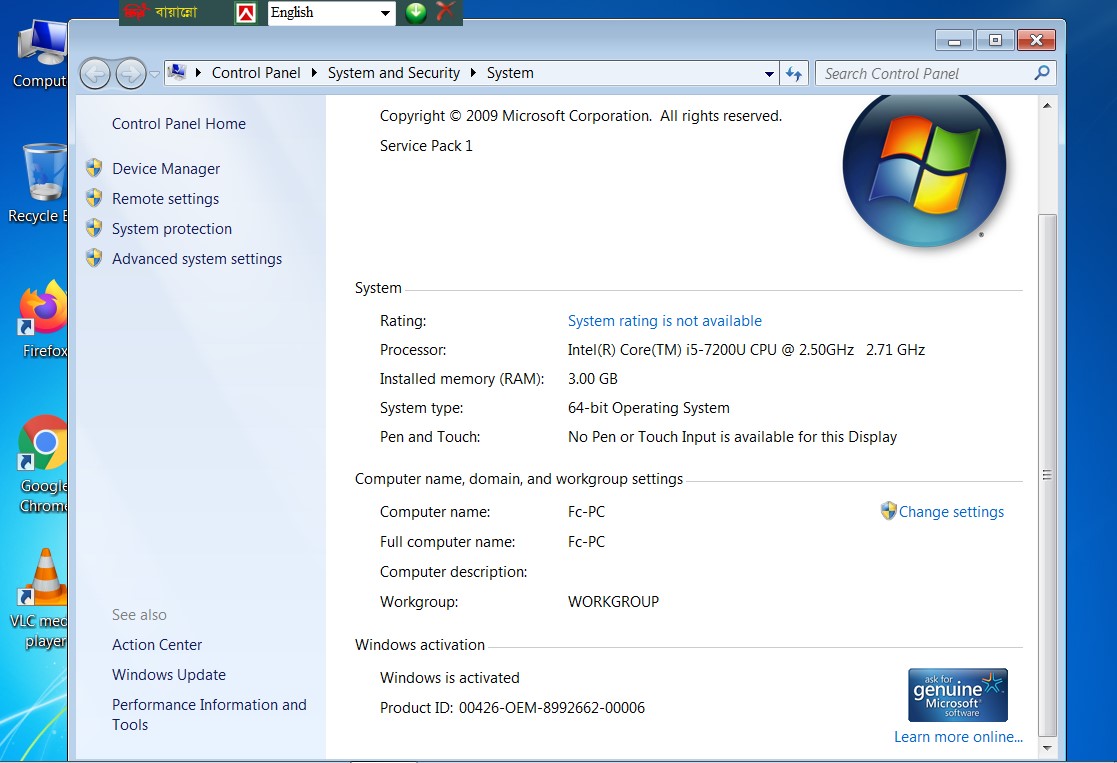Click the Recycle Bin desktop icon
This screenshot has width=1117, height=763.
[43, 173]
